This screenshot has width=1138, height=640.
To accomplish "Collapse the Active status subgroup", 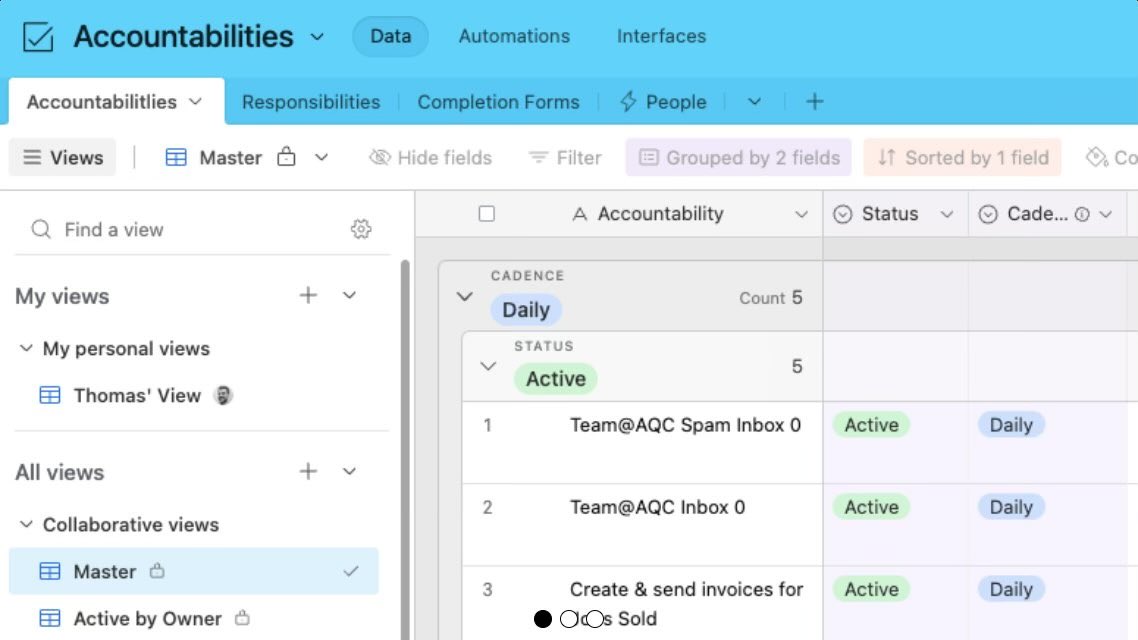I will (488, 366).
